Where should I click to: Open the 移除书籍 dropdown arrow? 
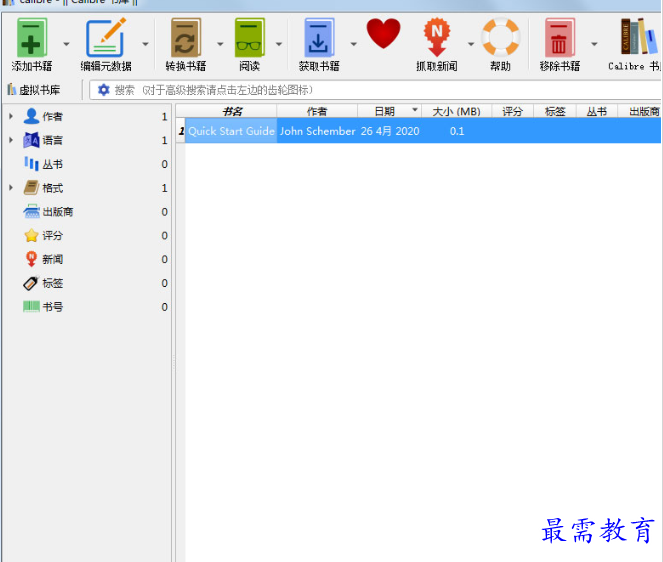pos(594,44)
